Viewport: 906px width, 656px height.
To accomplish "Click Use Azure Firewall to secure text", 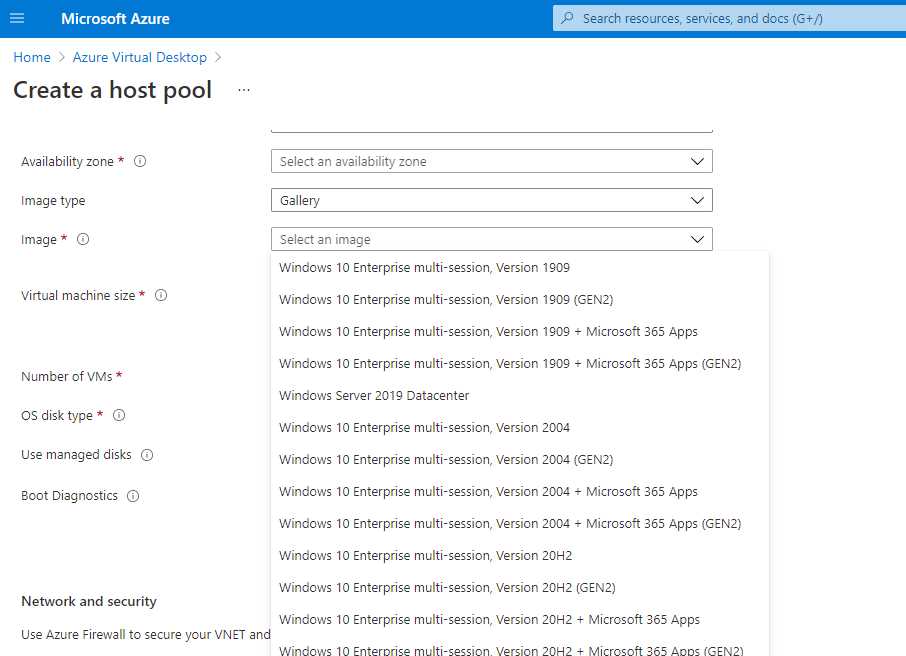I will click(146, 635).
